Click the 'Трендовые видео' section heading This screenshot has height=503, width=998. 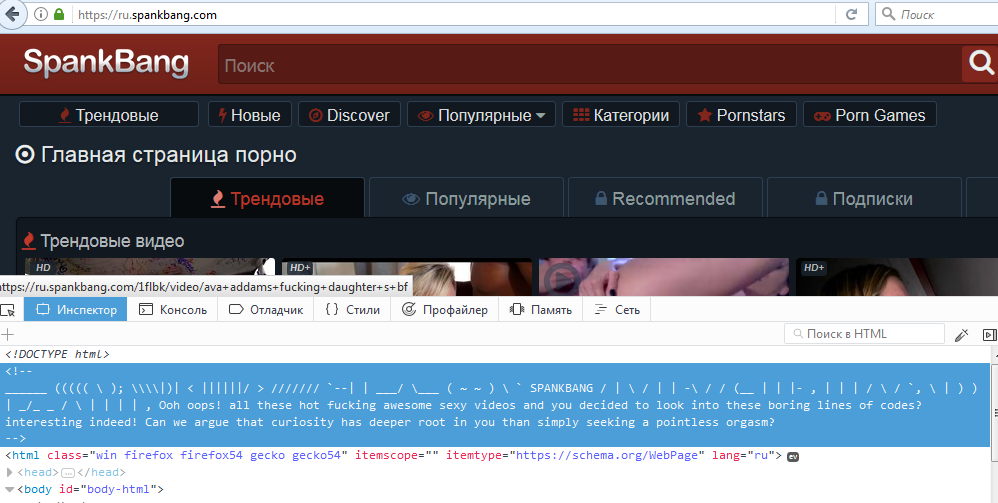point(112,241)
